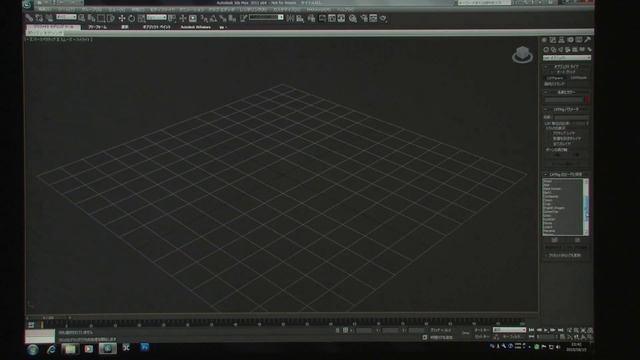The width and height of the screenshot is (640, 360).
Task: Collapse the CATRig Load Save rollout
Action: click(567, 174)
